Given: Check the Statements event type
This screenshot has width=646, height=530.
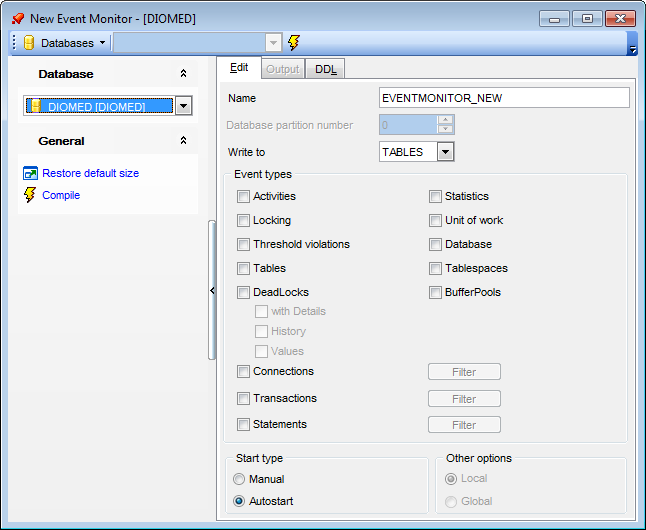Looking at the screenshot, I should click(243, 424).
